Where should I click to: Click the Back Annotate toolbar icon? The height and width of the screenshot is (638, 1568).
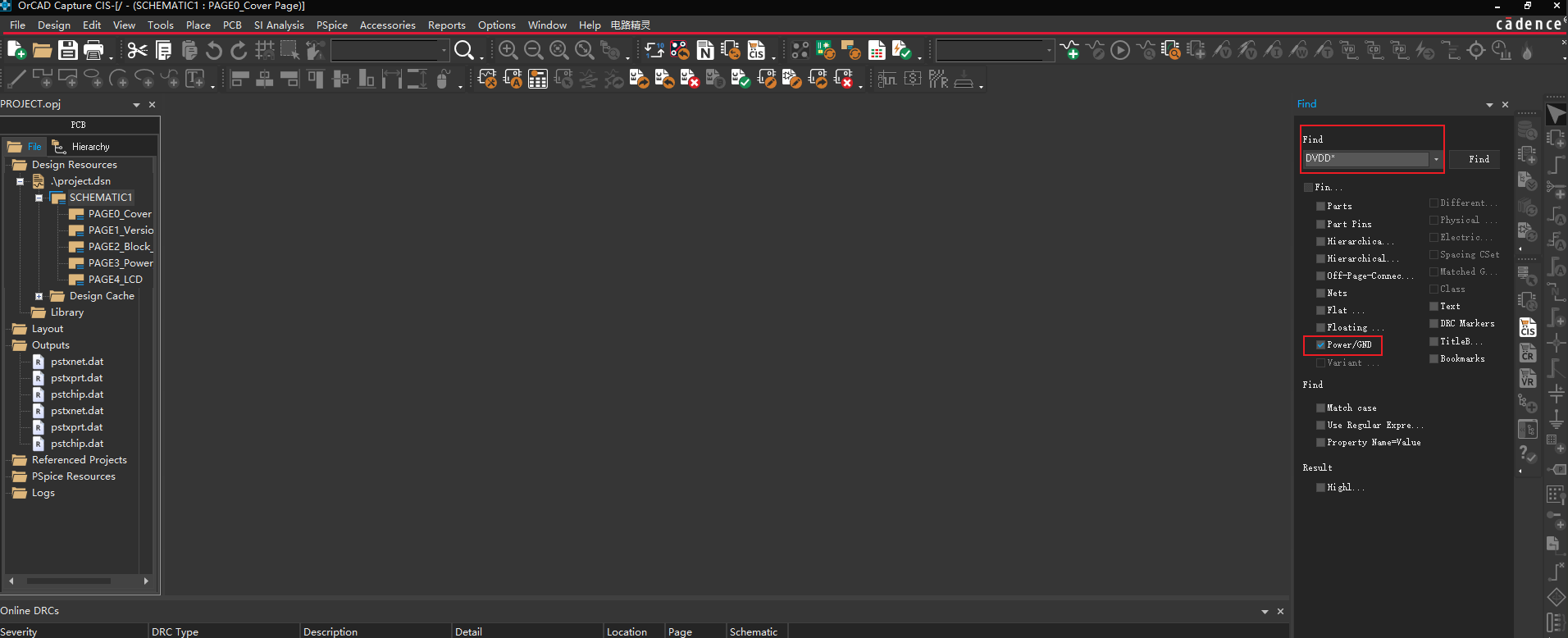click(680, 50)
